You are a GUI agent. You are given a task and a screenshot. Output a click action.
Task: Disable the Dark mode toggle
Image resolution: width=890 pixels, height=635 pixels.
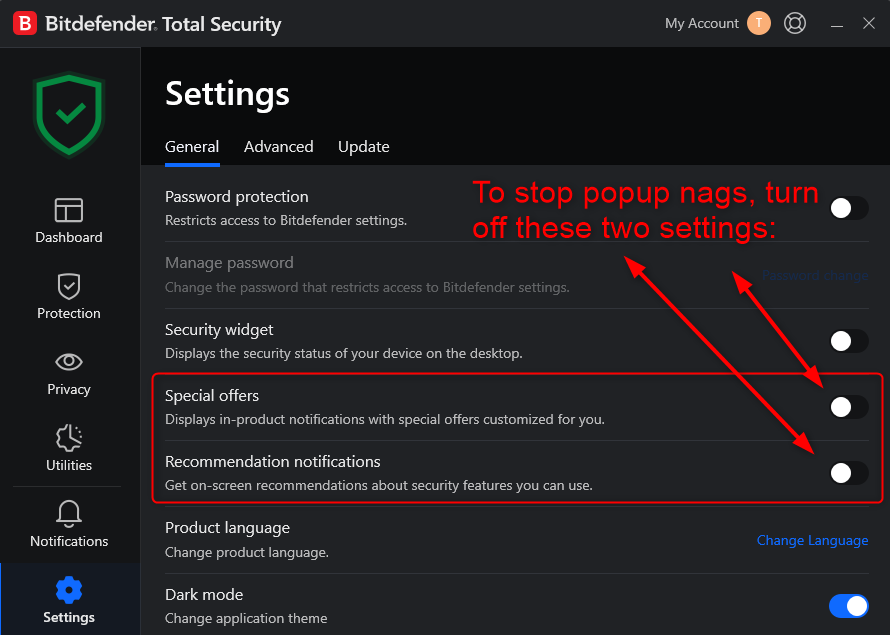(848, 606)
